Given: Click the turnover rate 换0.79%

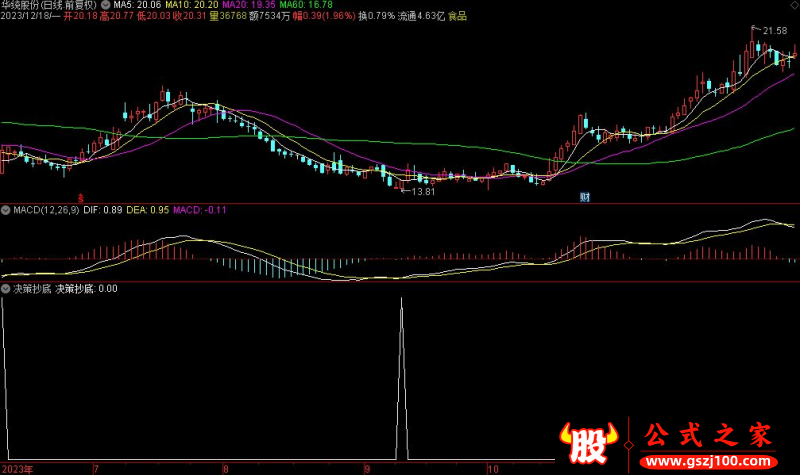Looking at the screenshot, I should click(x=377, y=16).
